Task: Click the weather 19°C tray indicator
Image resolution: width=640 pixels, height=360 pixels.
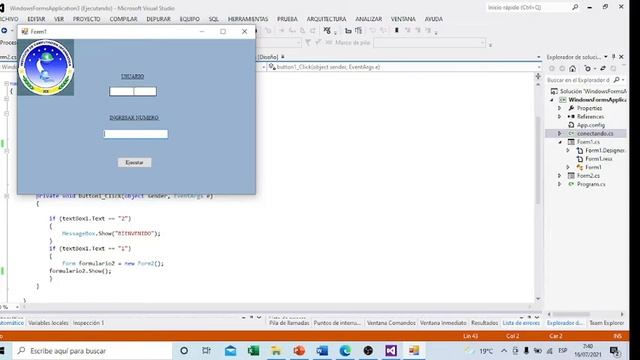Action: click(480, 351)
